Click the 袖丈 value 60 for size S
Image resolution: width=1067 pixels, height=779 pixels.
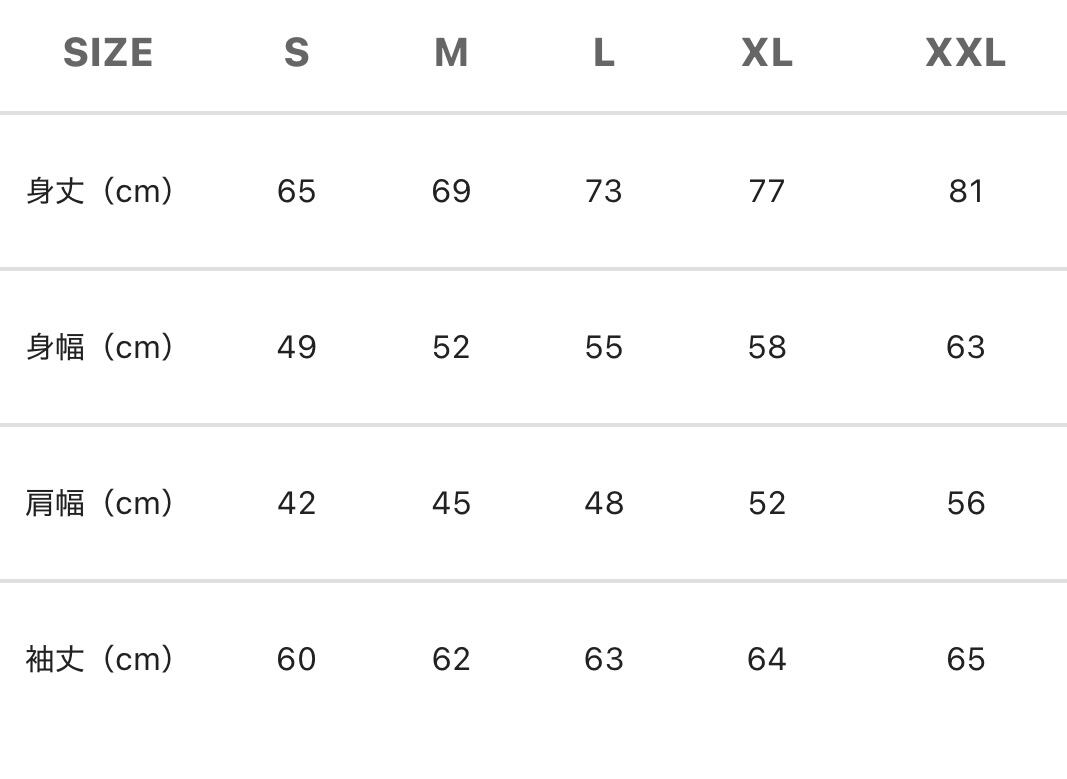click(296, 659)
